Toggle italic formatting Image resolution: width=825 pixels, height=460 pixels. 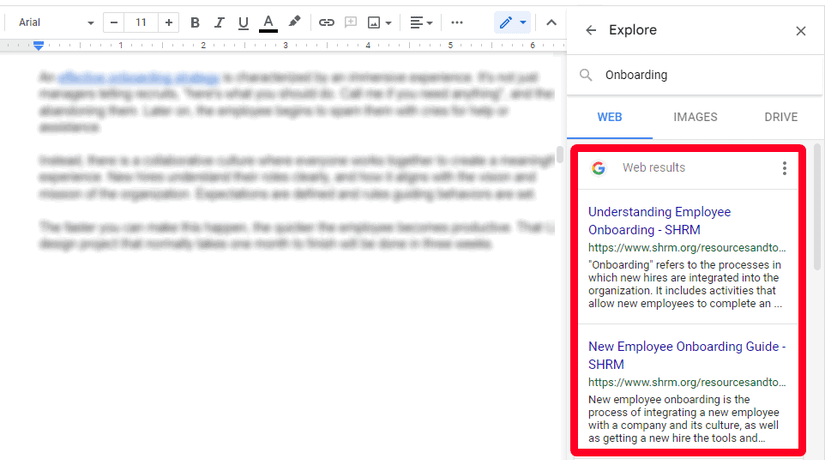tap(219, 23)
